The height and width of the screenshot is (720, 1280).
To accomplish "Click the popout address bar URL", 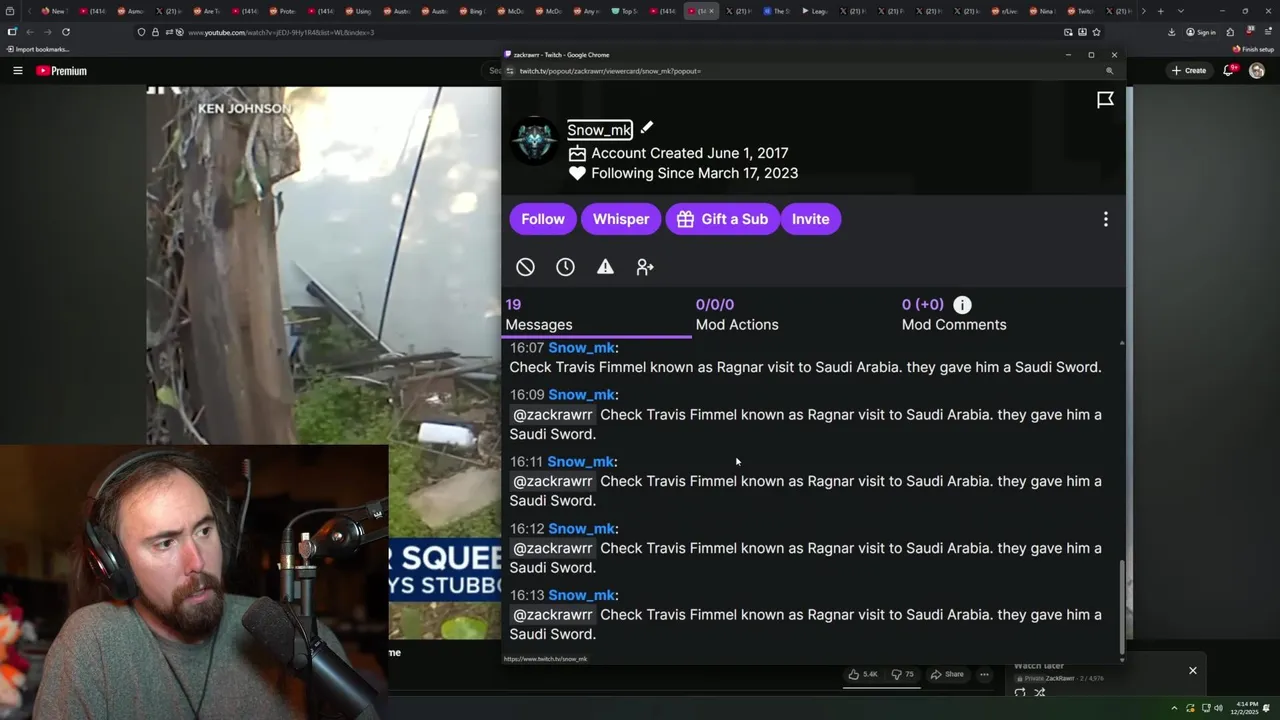I will 610,71.
